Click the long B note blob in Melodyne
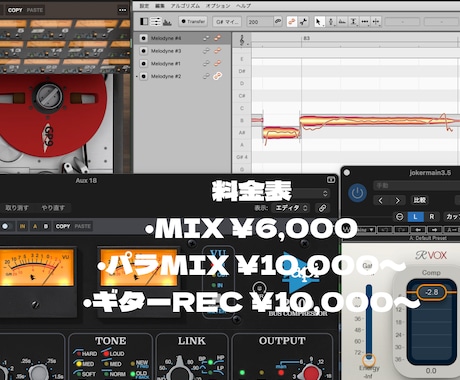 [378, 120]
